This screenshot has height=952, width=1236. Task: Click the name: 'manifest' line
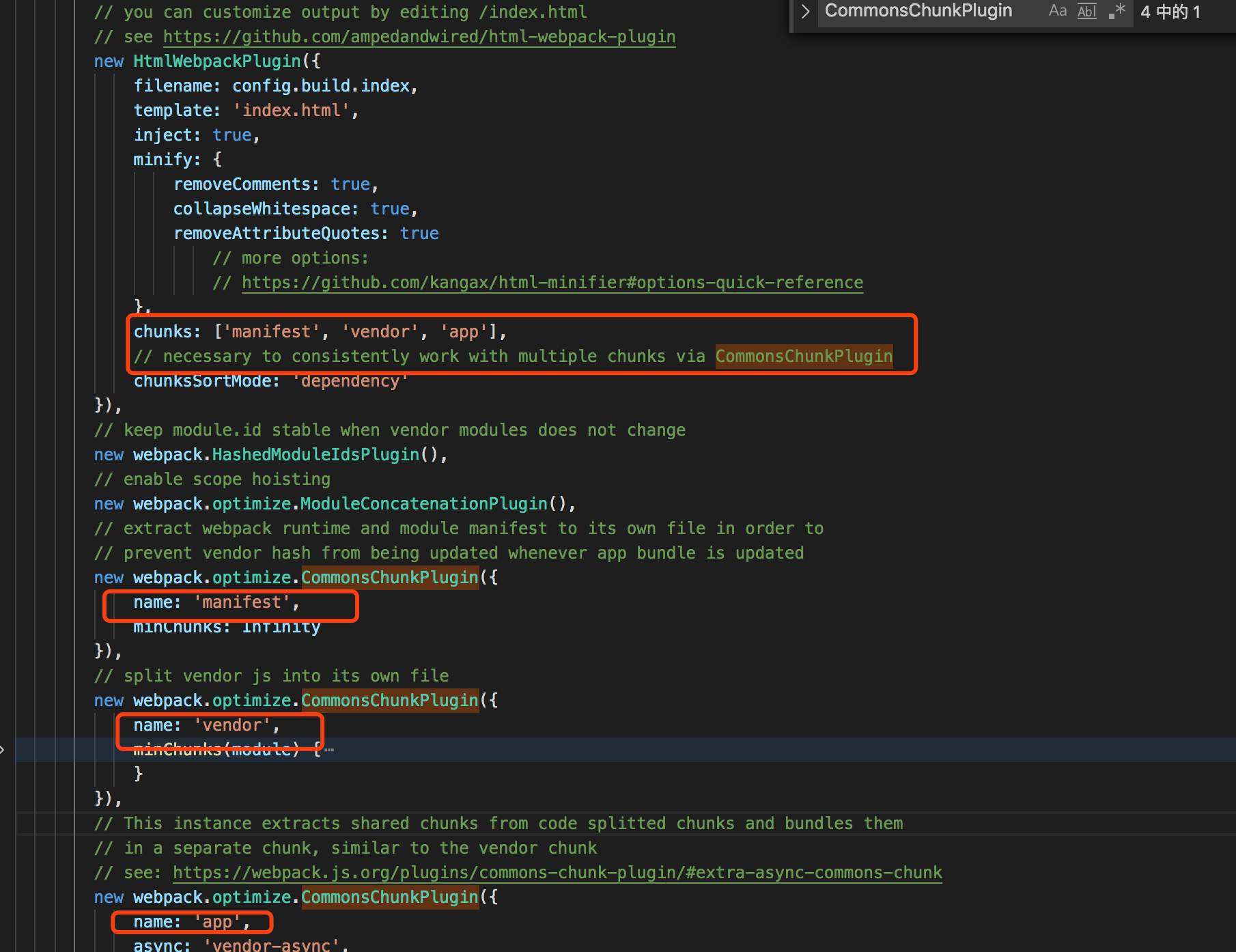point(216,602)
